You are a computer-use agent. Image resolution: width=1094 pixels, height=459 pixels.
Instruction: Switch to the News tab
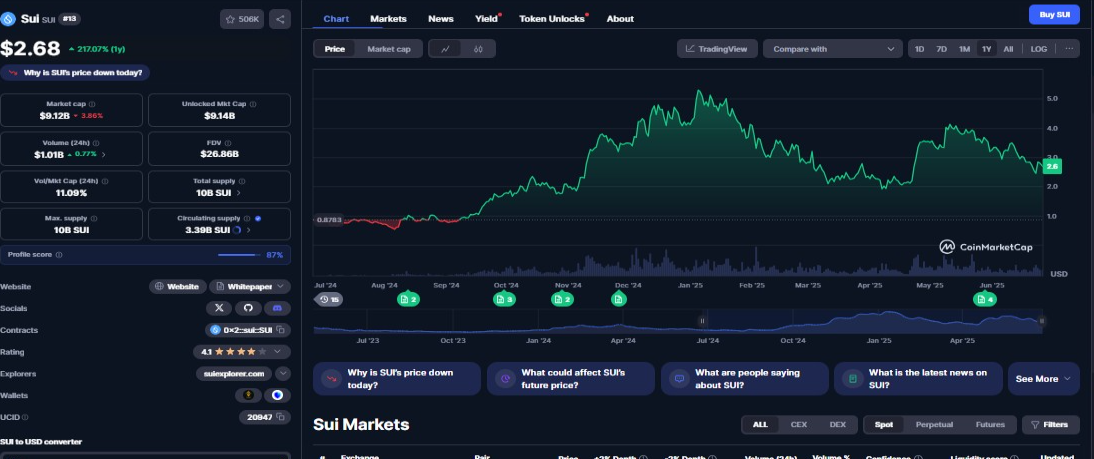click(440, 19)
